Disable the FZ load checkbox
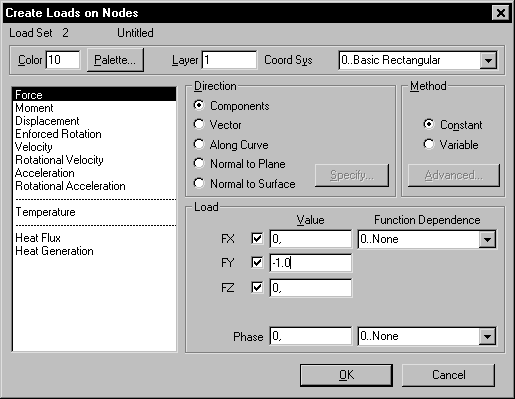Screen dimensions: 515x399 [257, 287]
